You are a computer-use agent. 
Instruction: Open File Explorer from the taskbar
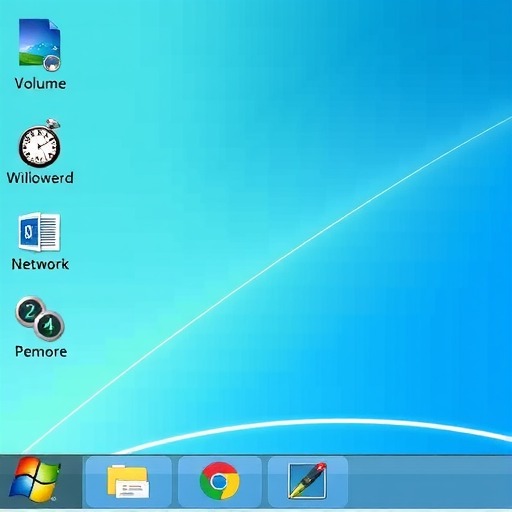[128, 481]
